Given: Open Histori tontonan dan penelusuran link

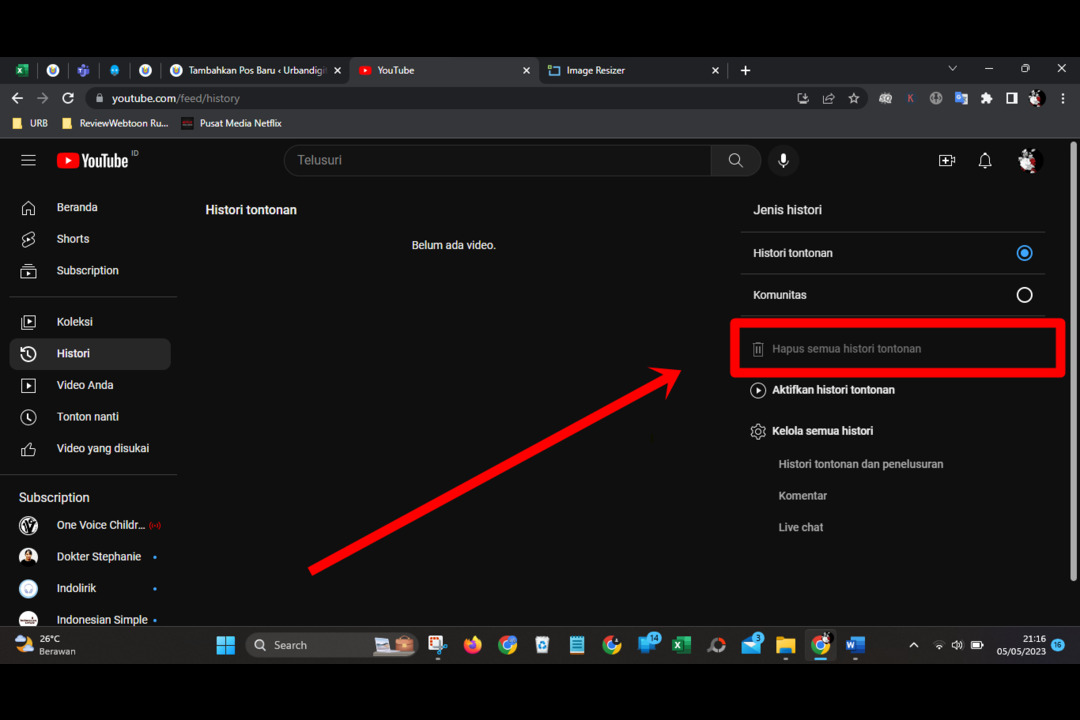Looking at the screenshot, I should [860, 464].
